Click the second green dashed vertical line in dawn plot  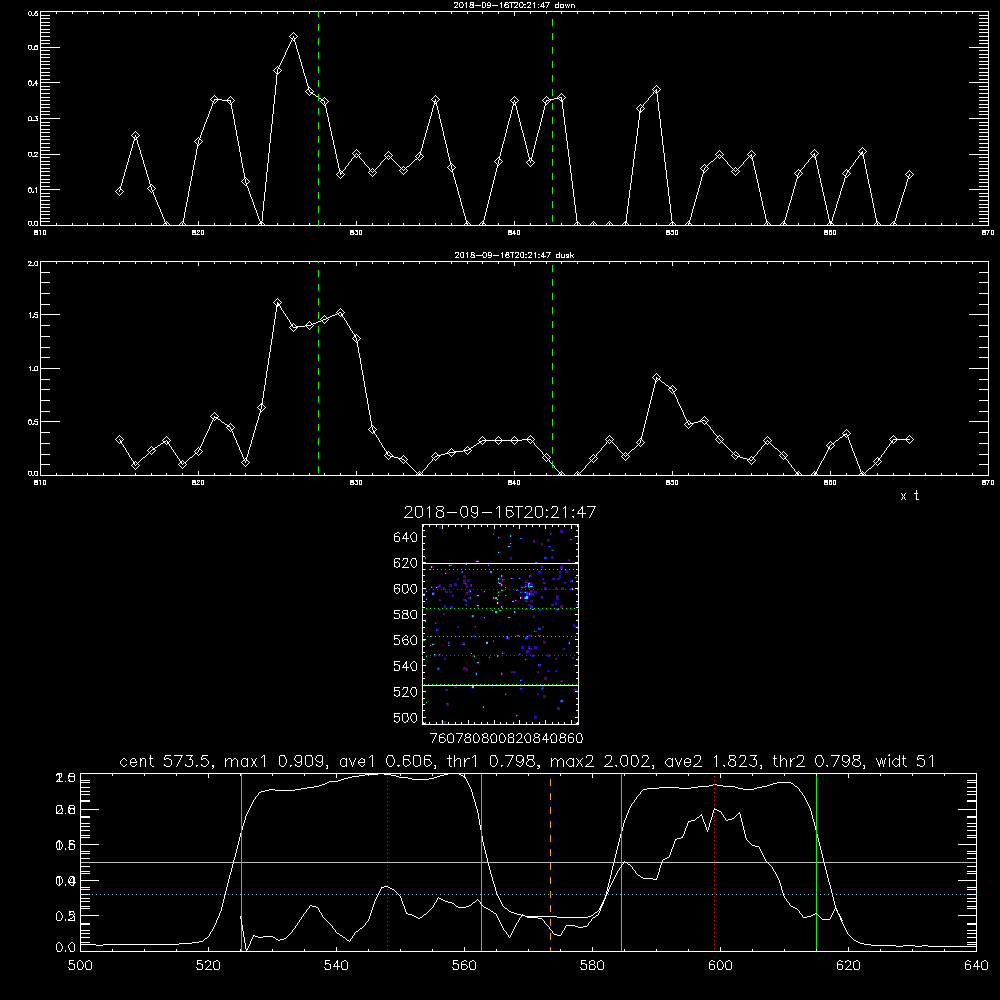pos(552,118)
